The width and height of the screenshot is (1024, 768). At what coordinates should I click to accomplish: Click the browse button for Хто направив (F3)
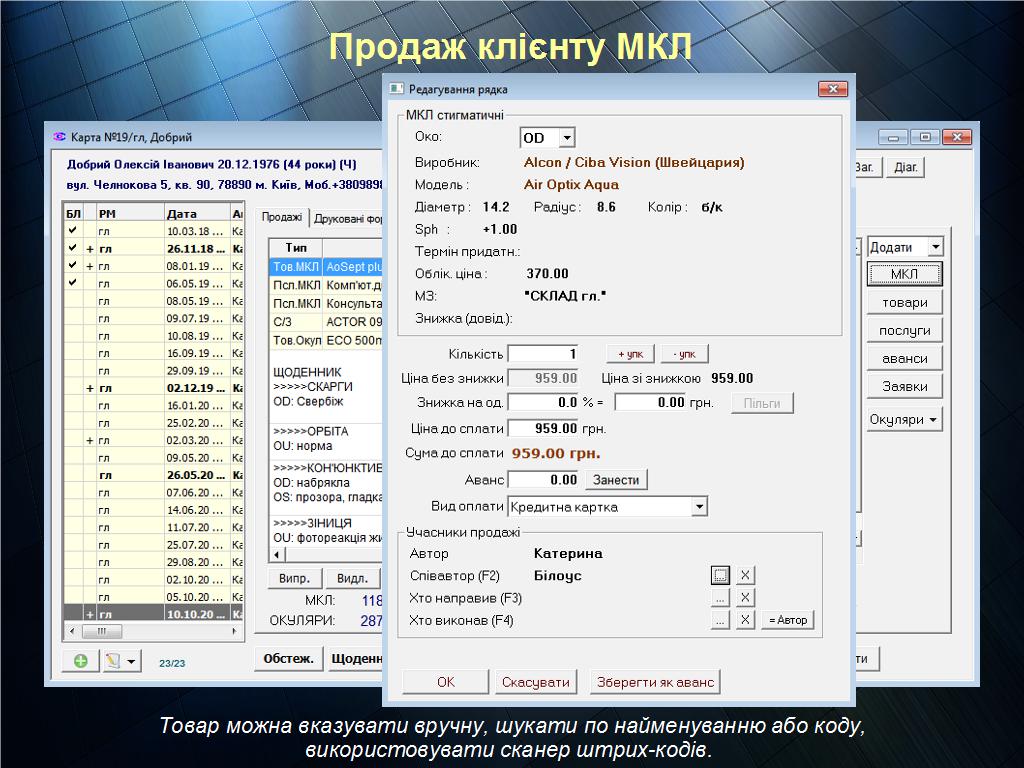(x=720, y=598)
